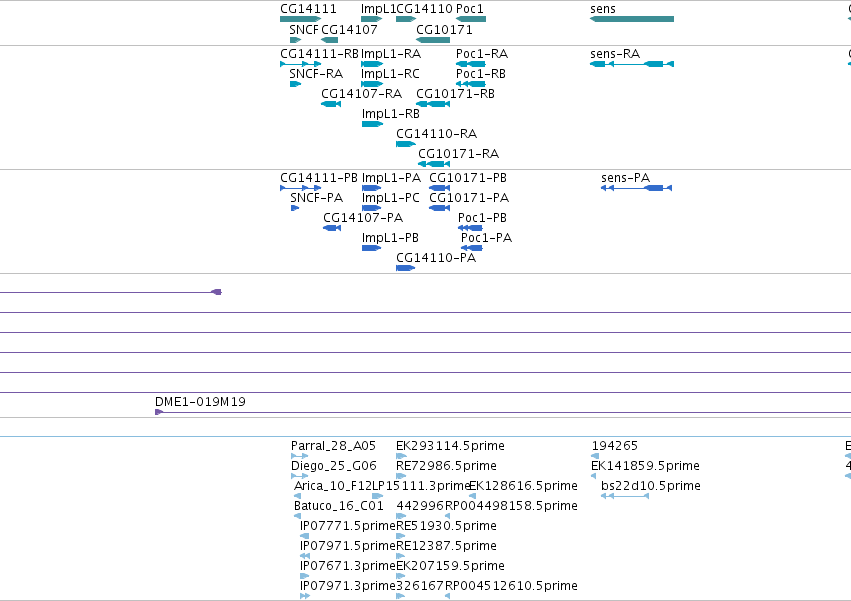This screenshot has height=601, width=851.
Task: Click the RP004498158.5prime EST
Action: tap(448, 516)
